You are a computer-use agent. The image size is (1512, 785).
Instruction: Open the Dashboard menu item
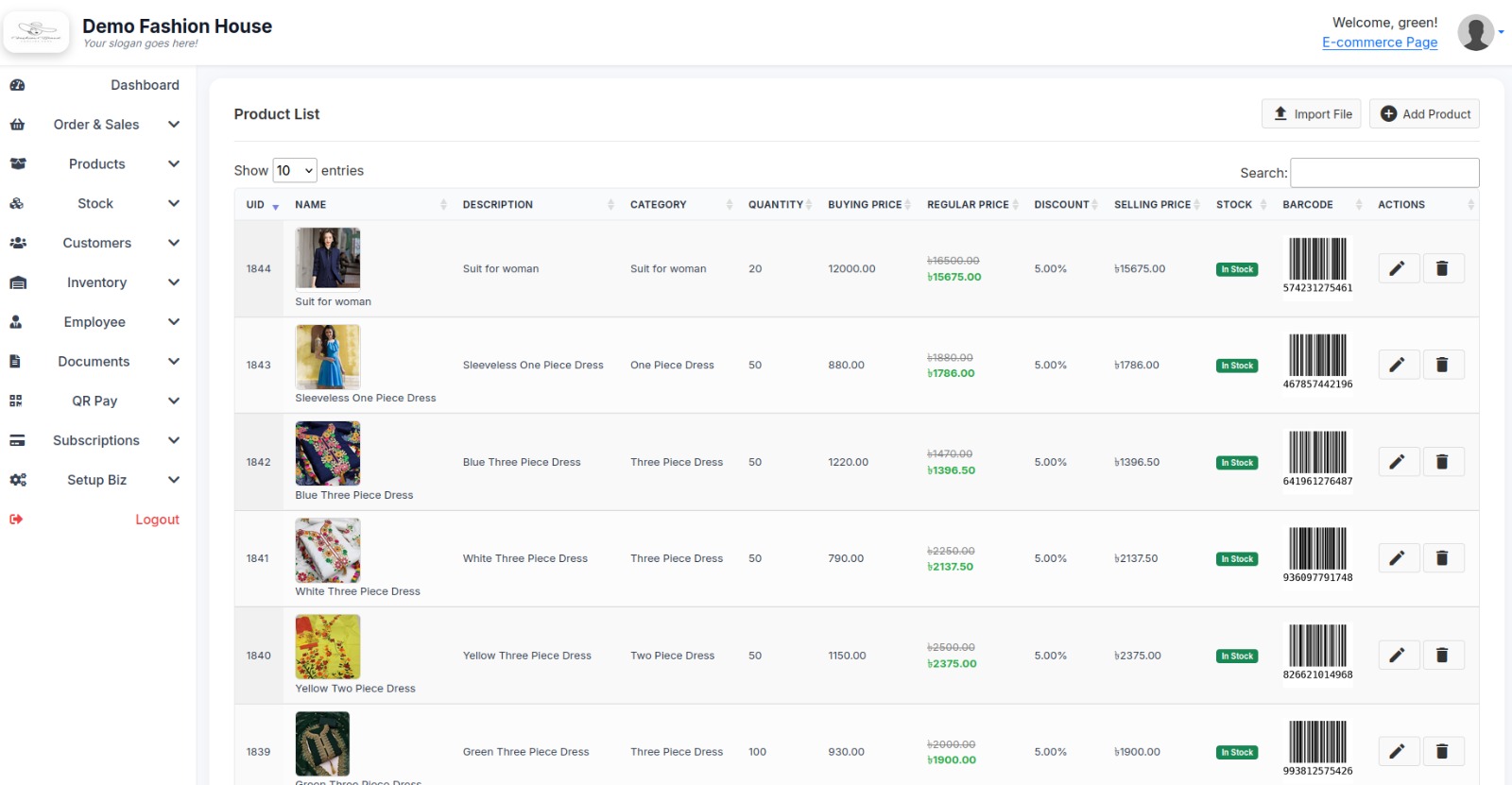[x=145, y=85]
